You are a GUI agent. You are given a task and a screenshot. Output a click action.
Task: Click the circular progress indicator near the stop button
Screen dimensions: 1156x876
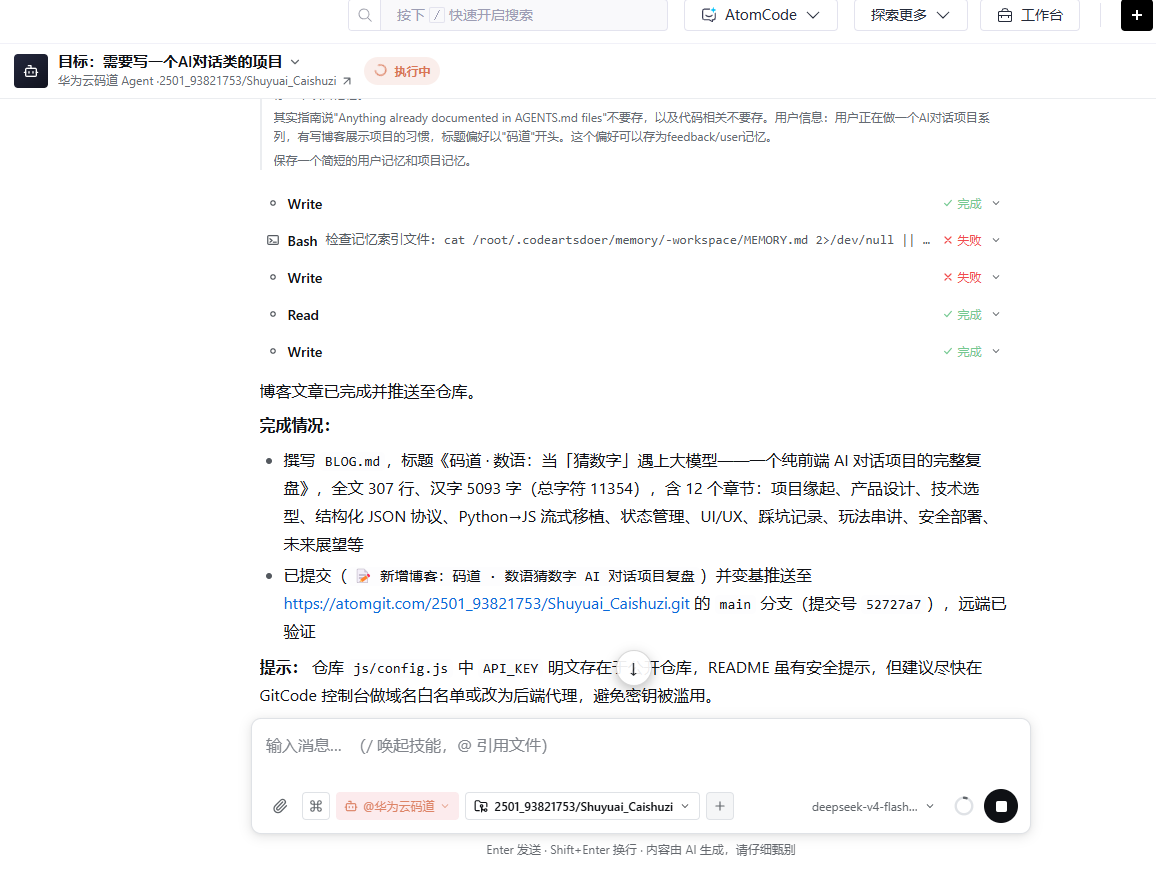(x=964, y=806)
